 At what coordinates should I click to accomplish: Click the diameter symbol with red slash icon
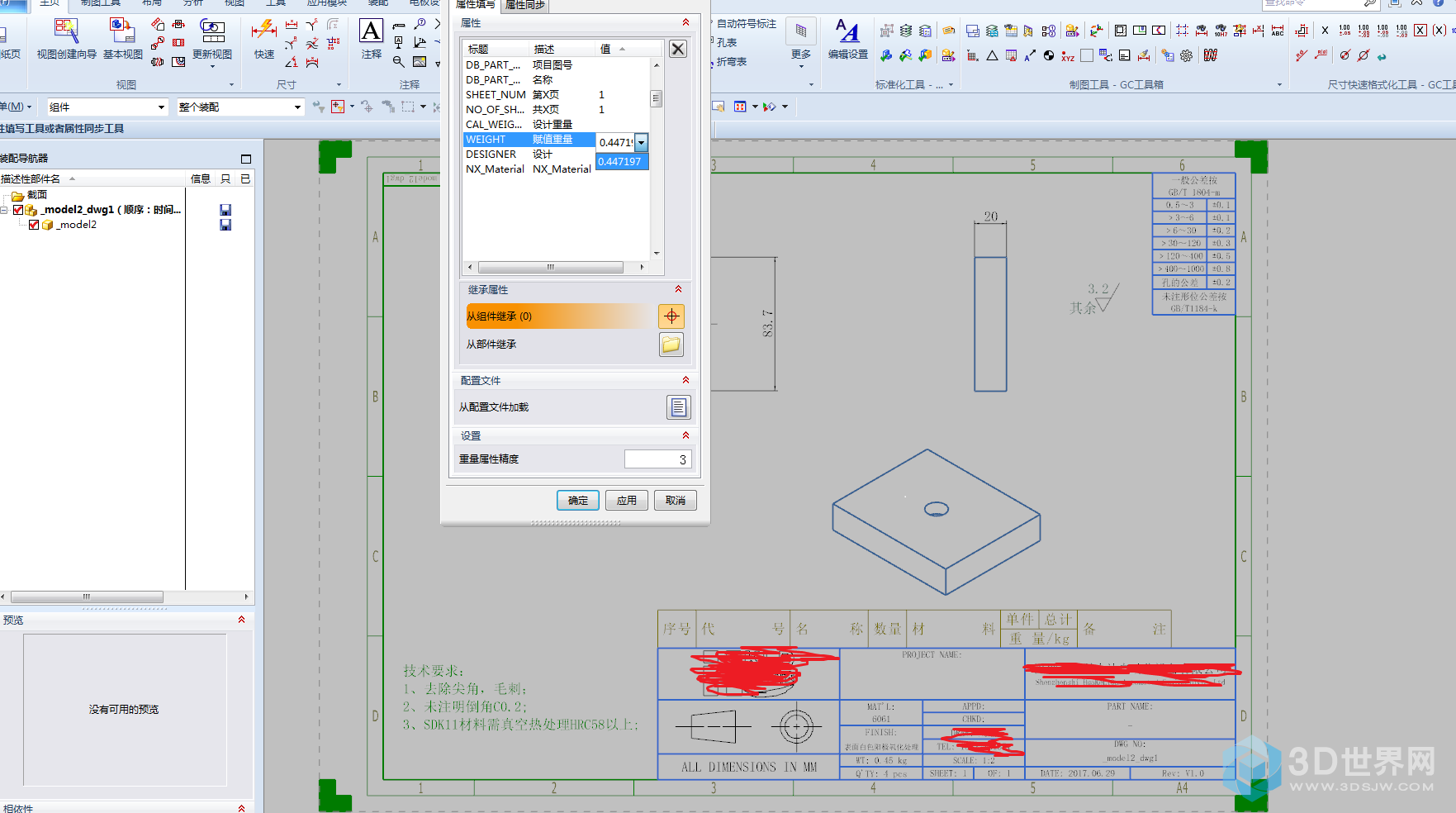tap(1364, 55)
